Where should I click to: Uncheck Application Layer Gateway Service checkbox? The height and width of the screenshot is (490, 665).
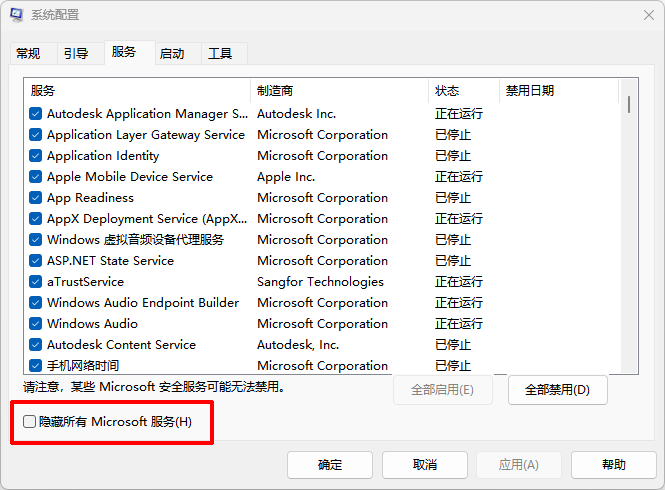point(36,135)
